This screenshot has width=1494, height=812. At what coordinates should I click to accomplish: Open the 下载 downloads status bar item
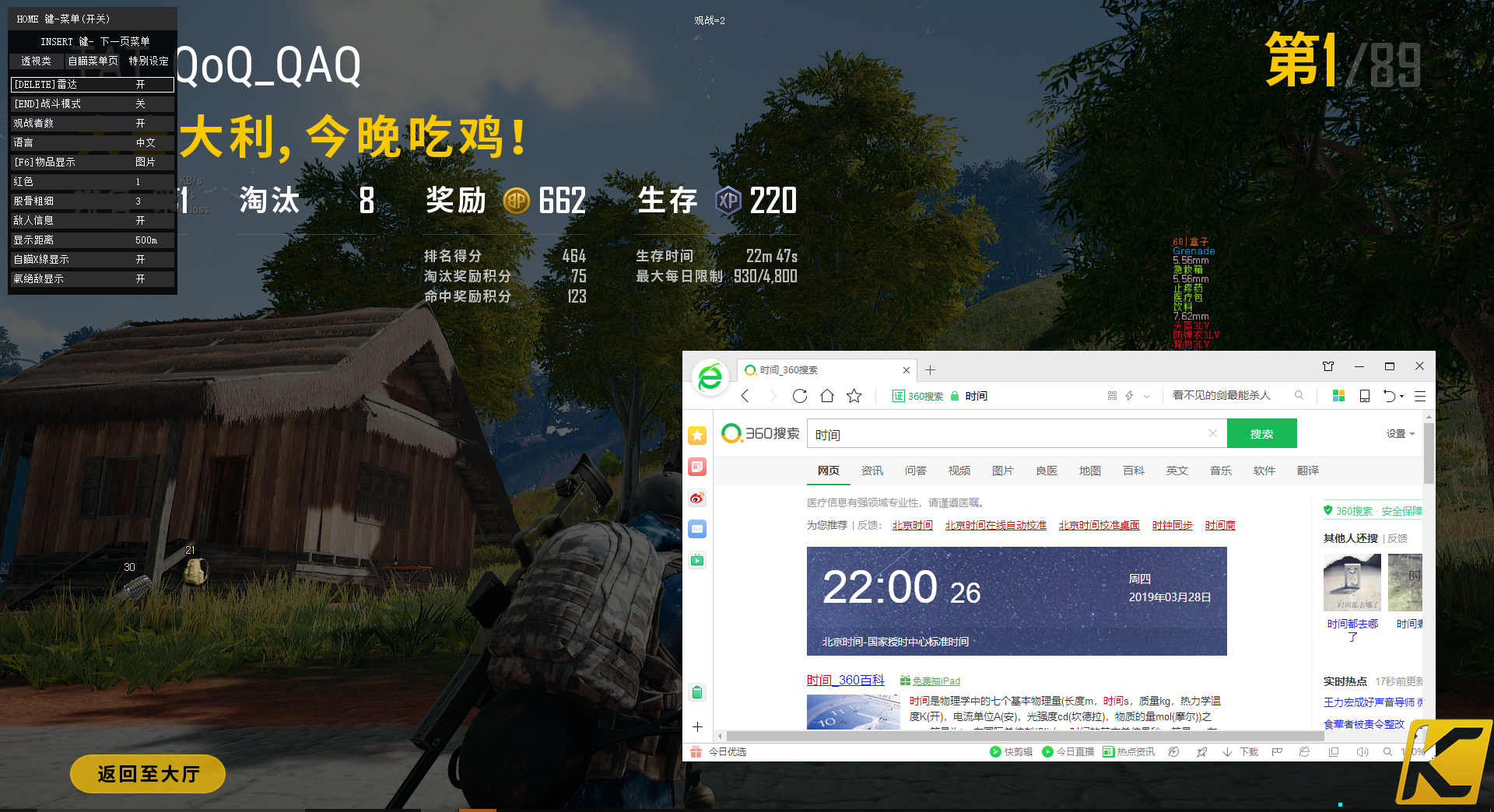(1240, 752)
